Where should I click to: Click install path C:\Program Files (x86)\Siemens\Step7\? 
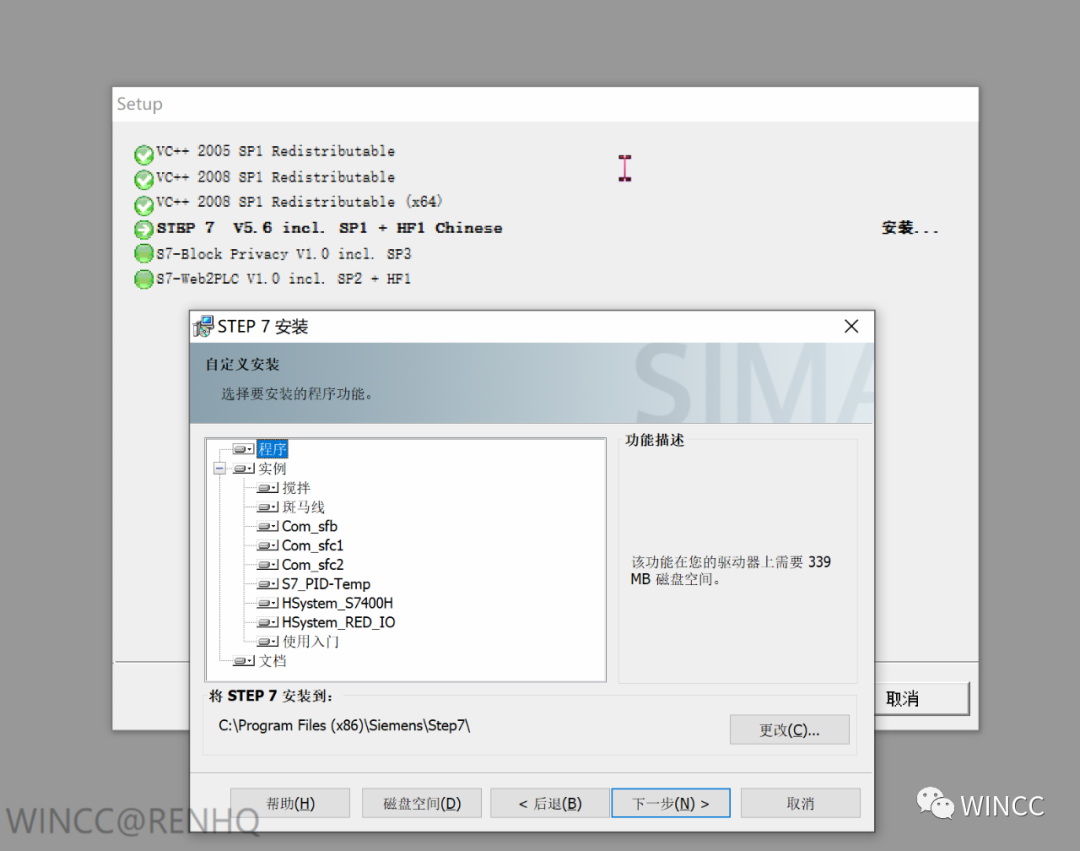click(x=344, y=726)
